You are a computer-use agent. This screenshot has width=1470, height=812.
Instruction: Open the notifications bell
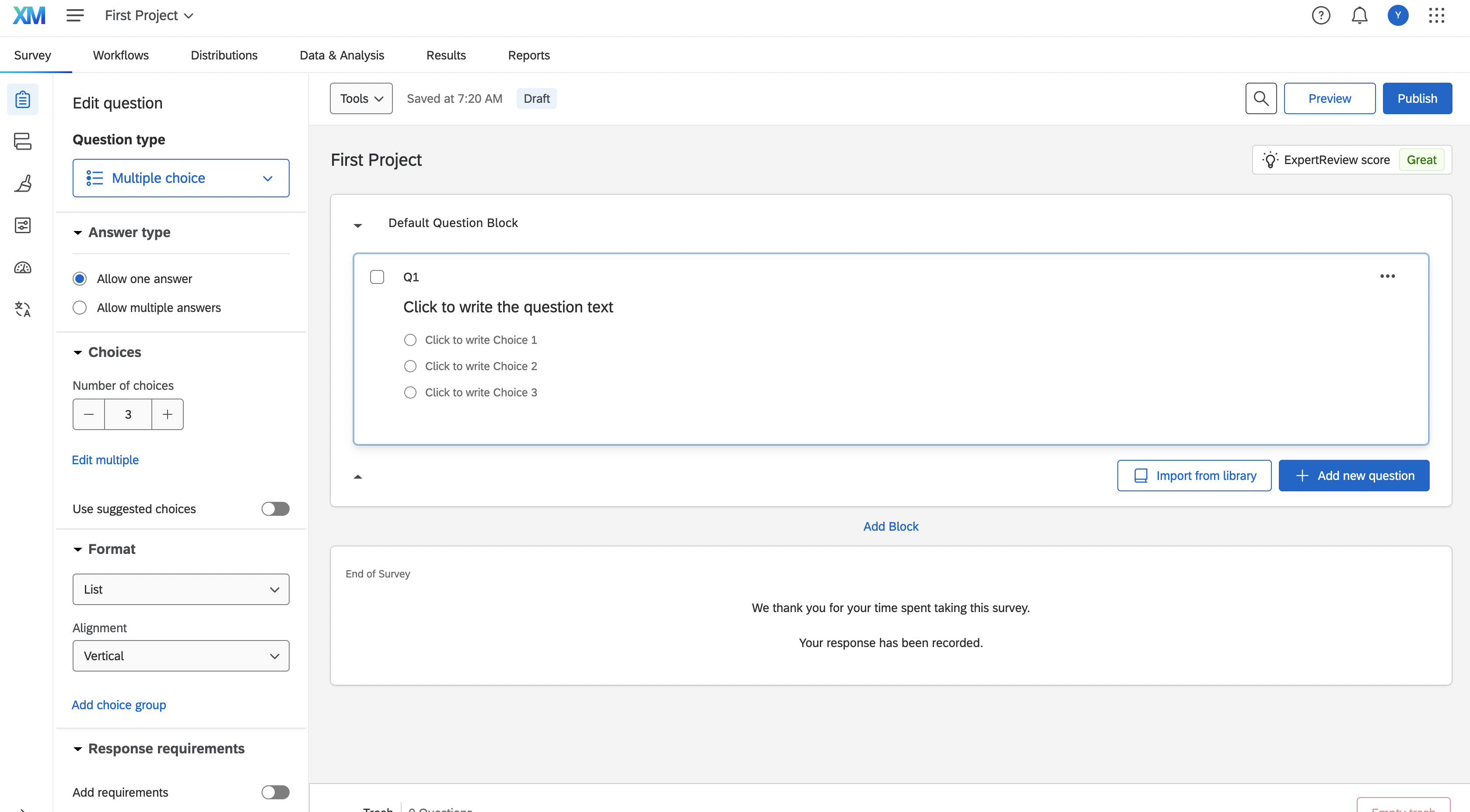(1359, 15)
